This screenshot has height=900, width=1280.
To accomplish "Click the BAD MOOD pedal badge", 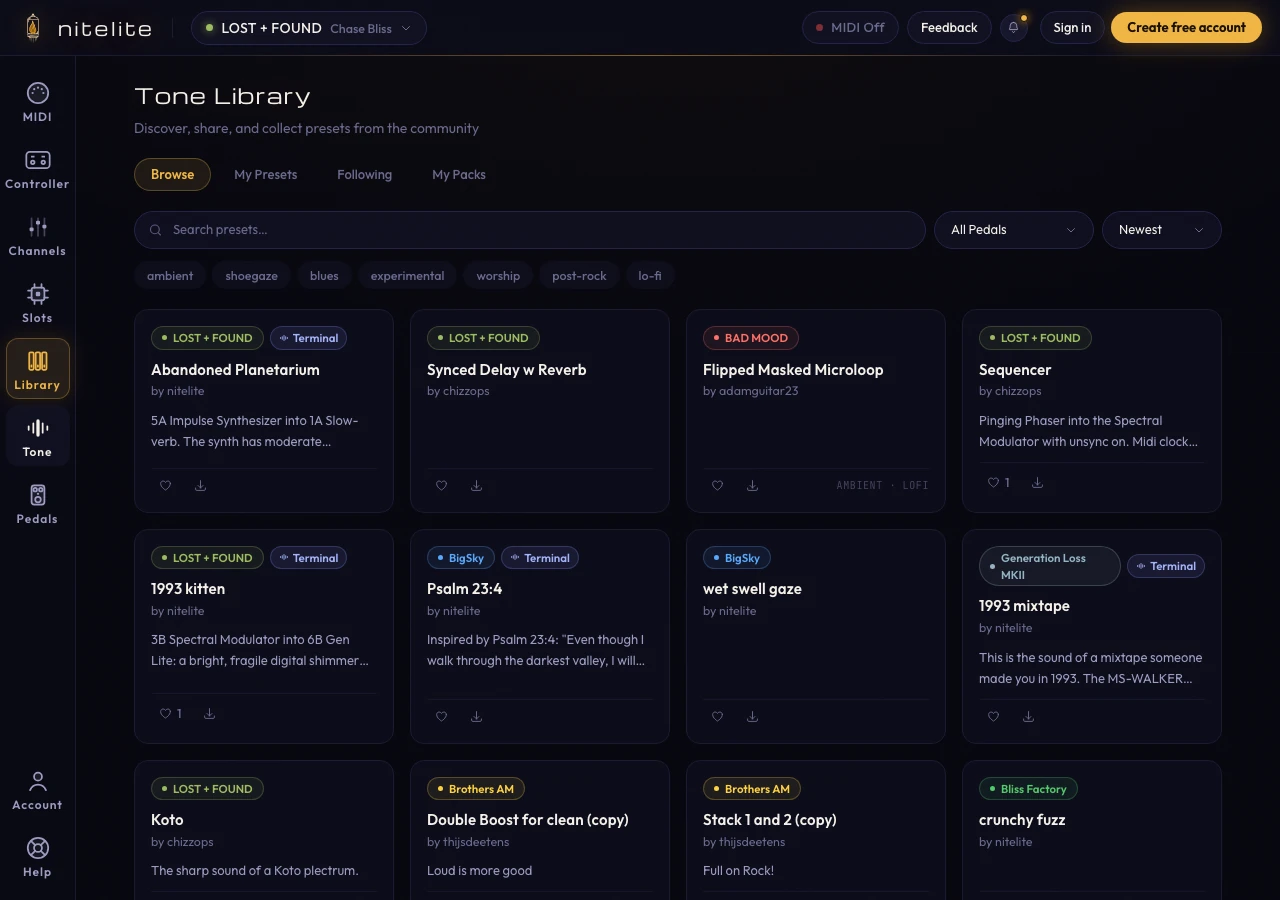I will 751,338.
